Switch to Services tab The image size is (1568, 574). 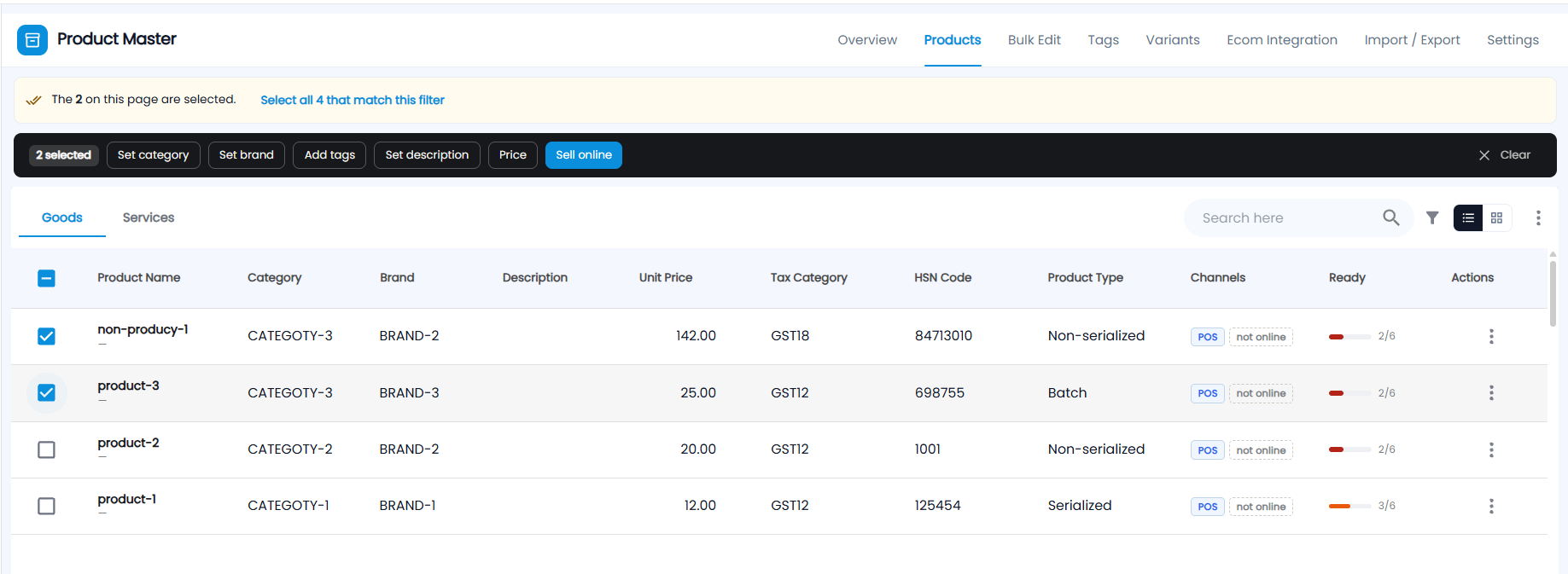(x=149, y=217)
